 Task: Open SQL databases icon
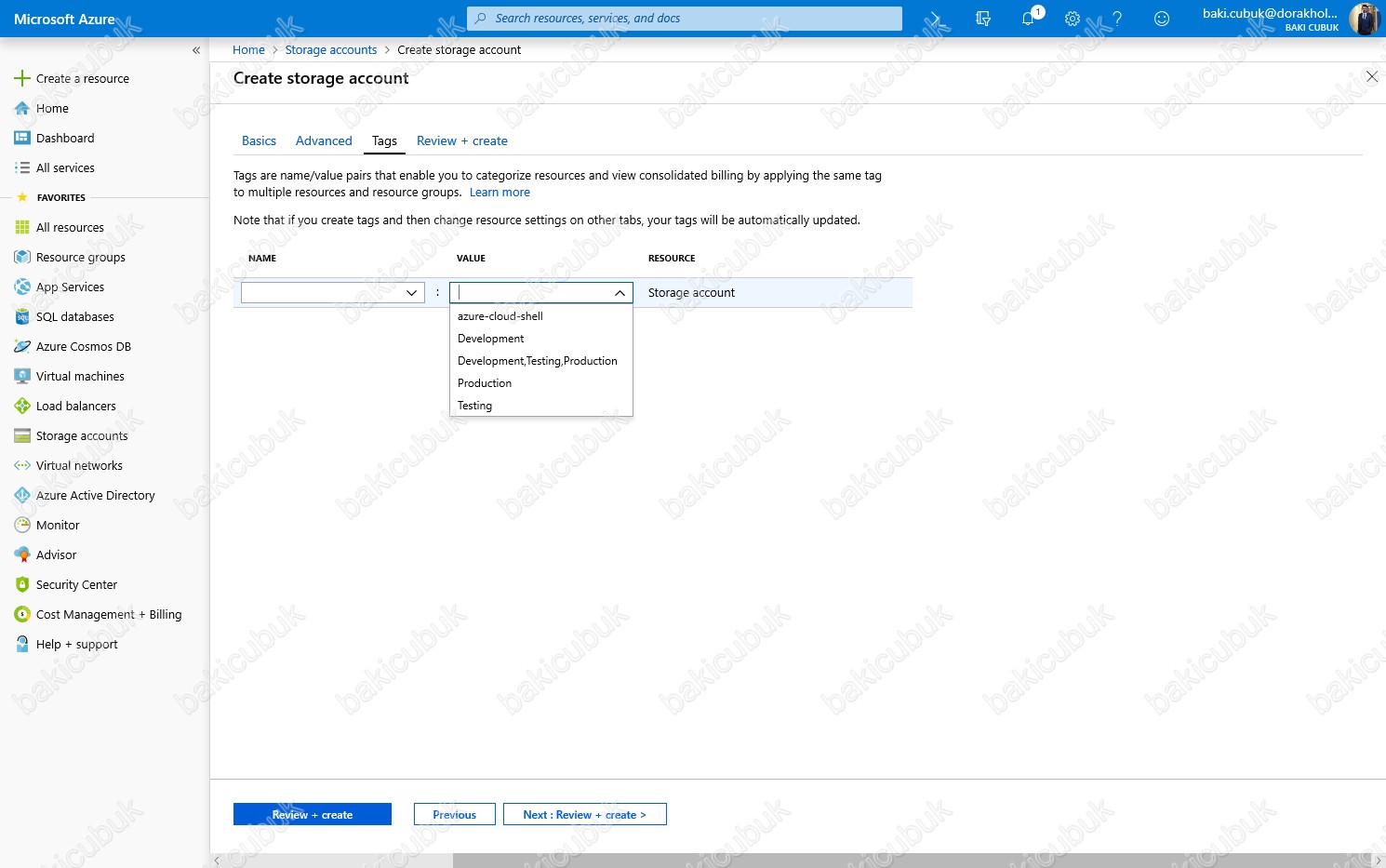[x=22, y=317]
